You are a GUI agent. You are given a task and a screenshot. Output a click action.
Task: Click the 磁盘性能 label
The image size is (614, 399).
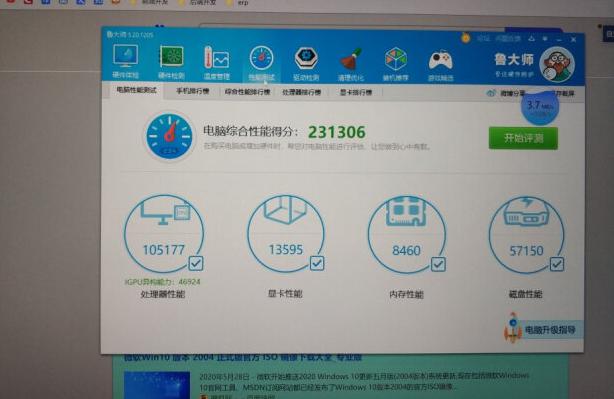526,294
